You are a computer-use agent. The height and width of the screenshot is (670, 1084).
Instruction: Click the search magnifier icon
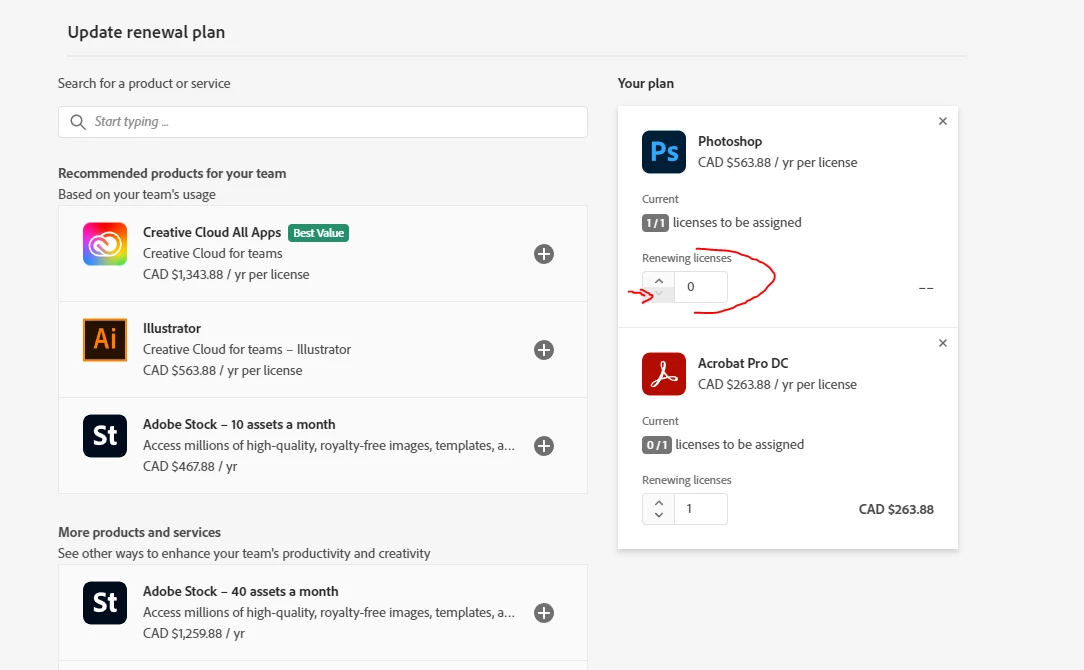pyautogui.click(x=78, y=122)
